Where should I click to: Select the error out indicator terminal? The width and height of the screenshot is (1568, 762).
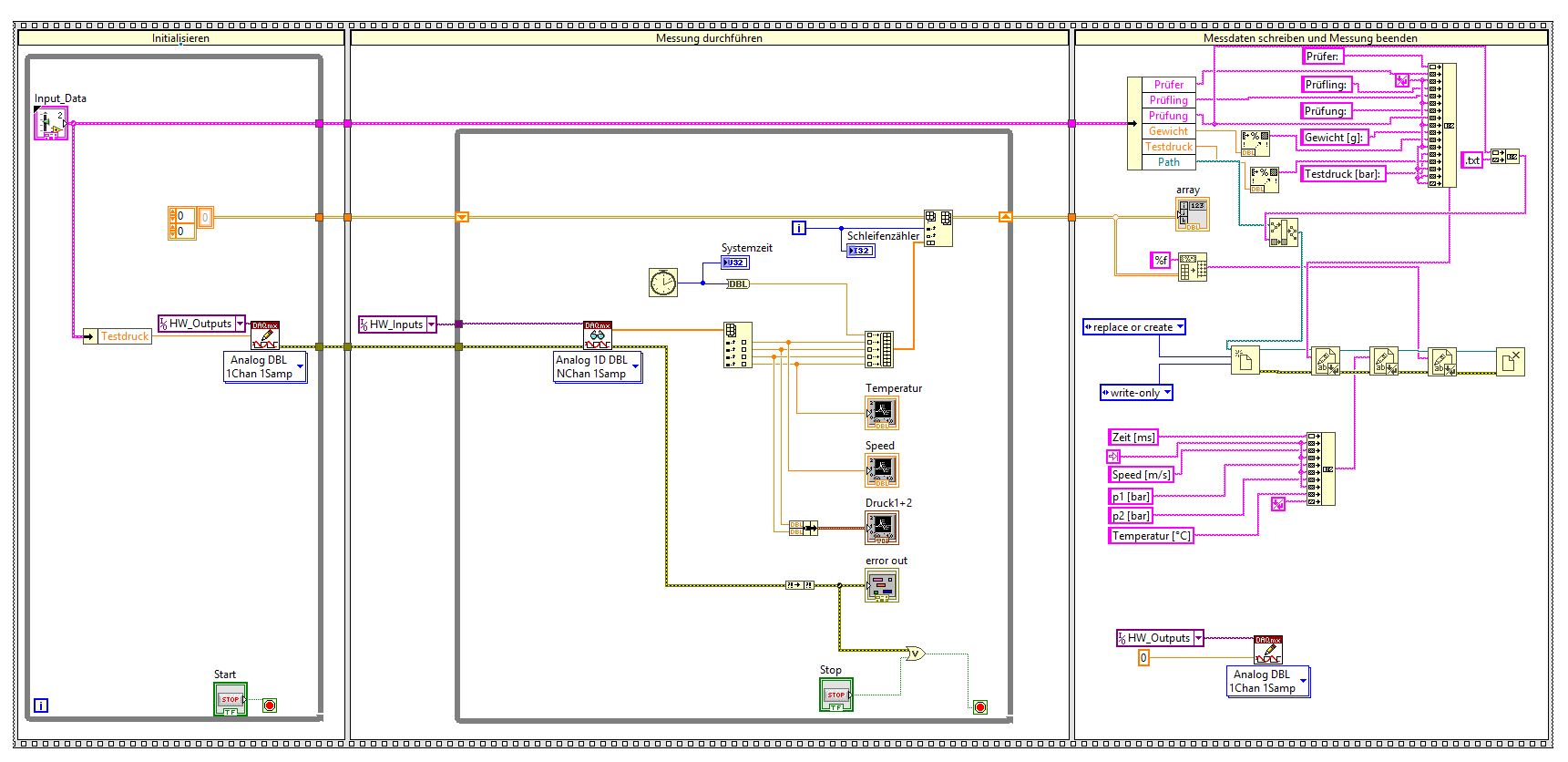pos(881,585)
